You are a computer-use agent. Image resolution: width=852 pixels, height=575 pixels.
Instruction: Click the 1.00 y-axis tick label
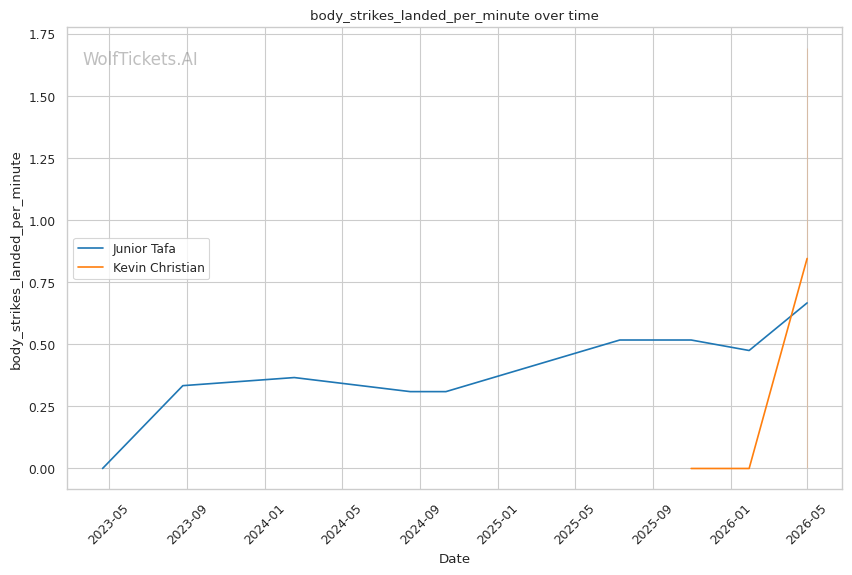(42, 221)
